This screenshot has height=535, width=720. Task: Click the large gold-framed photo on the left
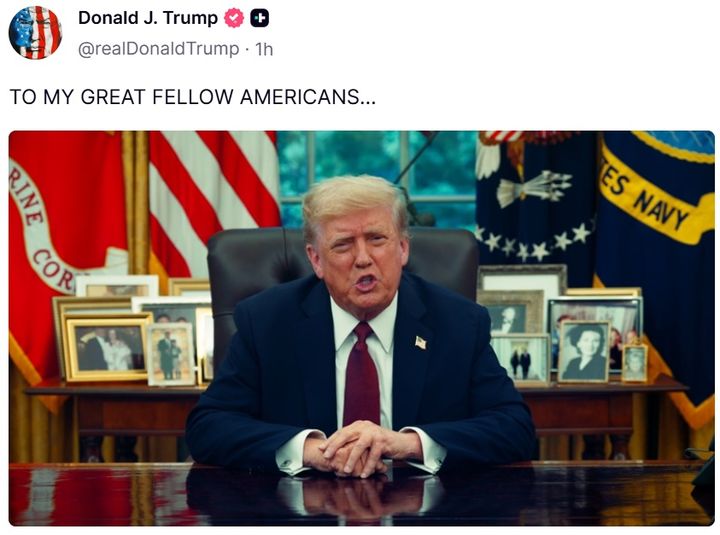pos(108,348)
